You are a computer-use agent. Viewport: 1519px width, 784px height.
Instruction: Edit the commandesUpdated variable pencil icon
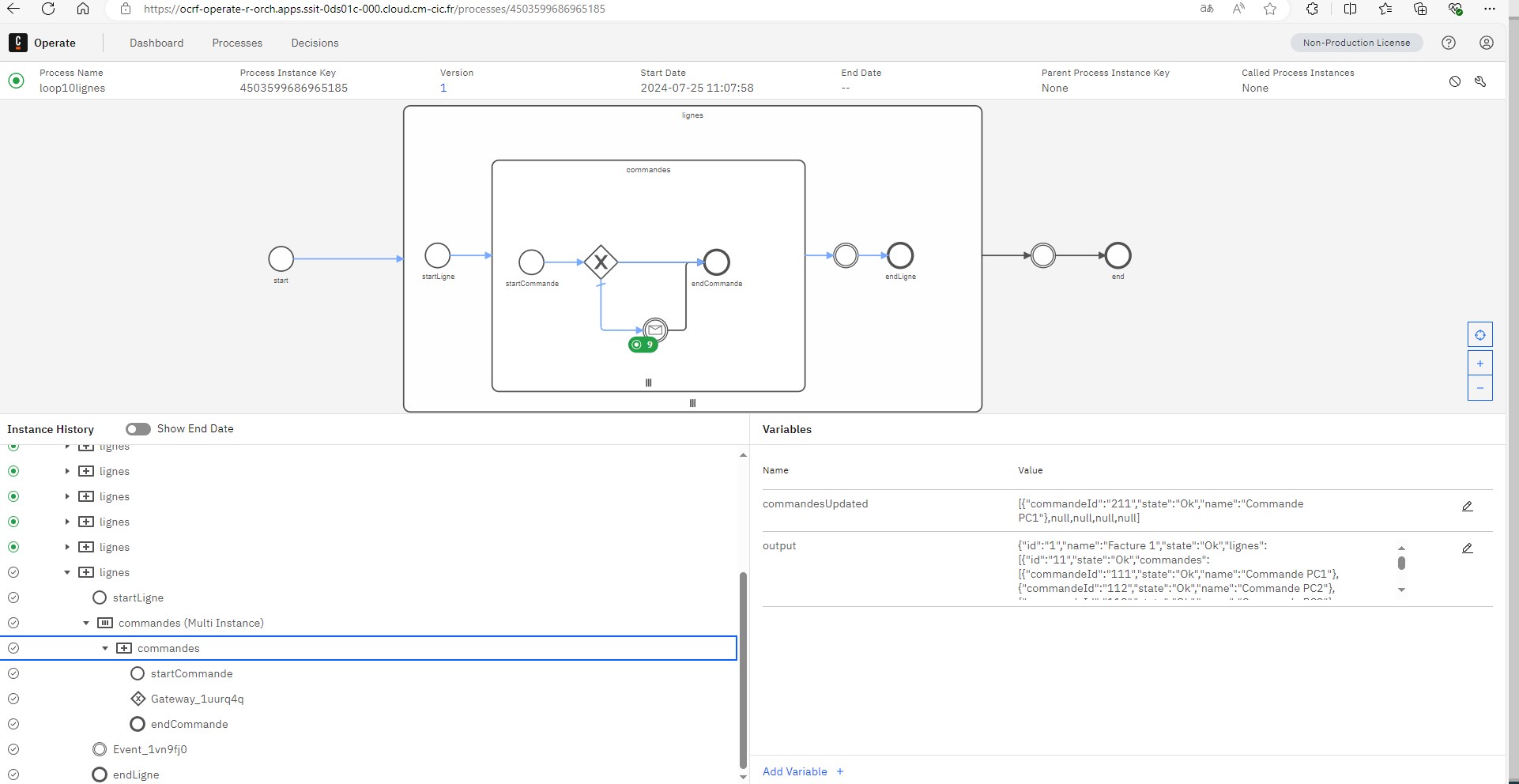pos(1467,507)
